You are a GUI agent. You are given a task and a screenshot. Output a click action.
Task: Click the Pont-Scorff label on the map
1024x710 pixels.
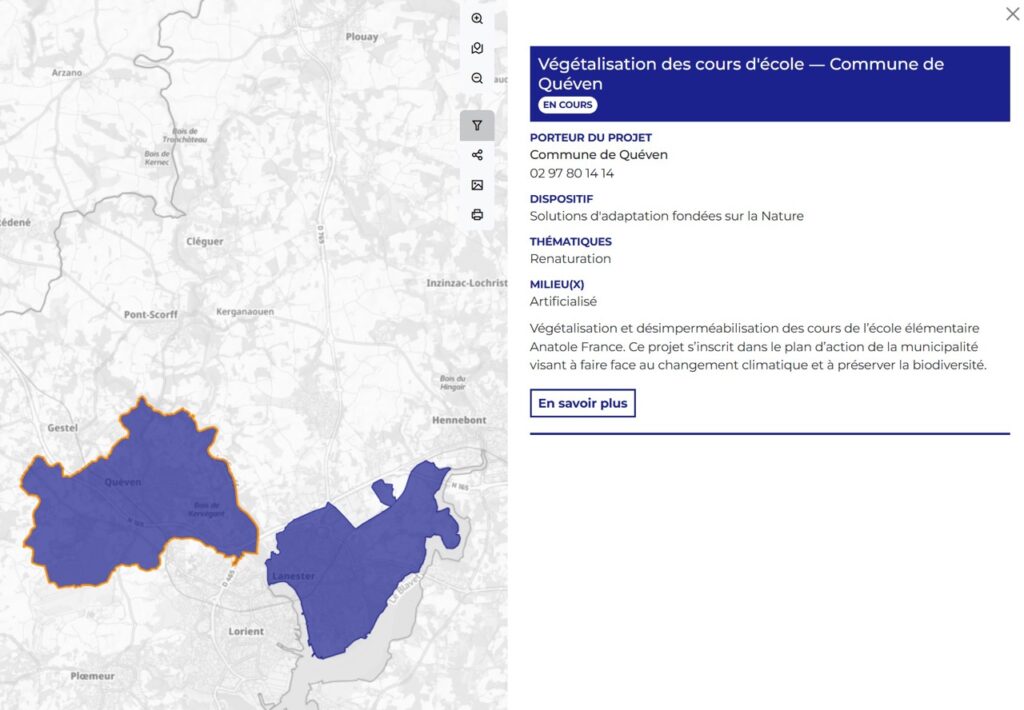tap(151, 314)
